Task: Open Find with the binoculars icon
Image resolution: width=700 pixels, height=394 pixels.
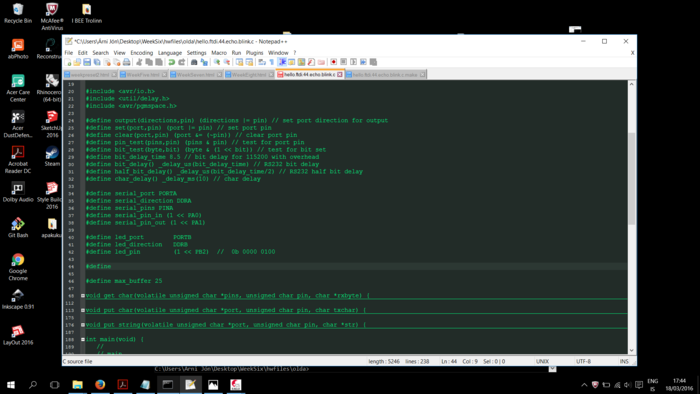Action: pyautogui.click(x=194, y=62)
